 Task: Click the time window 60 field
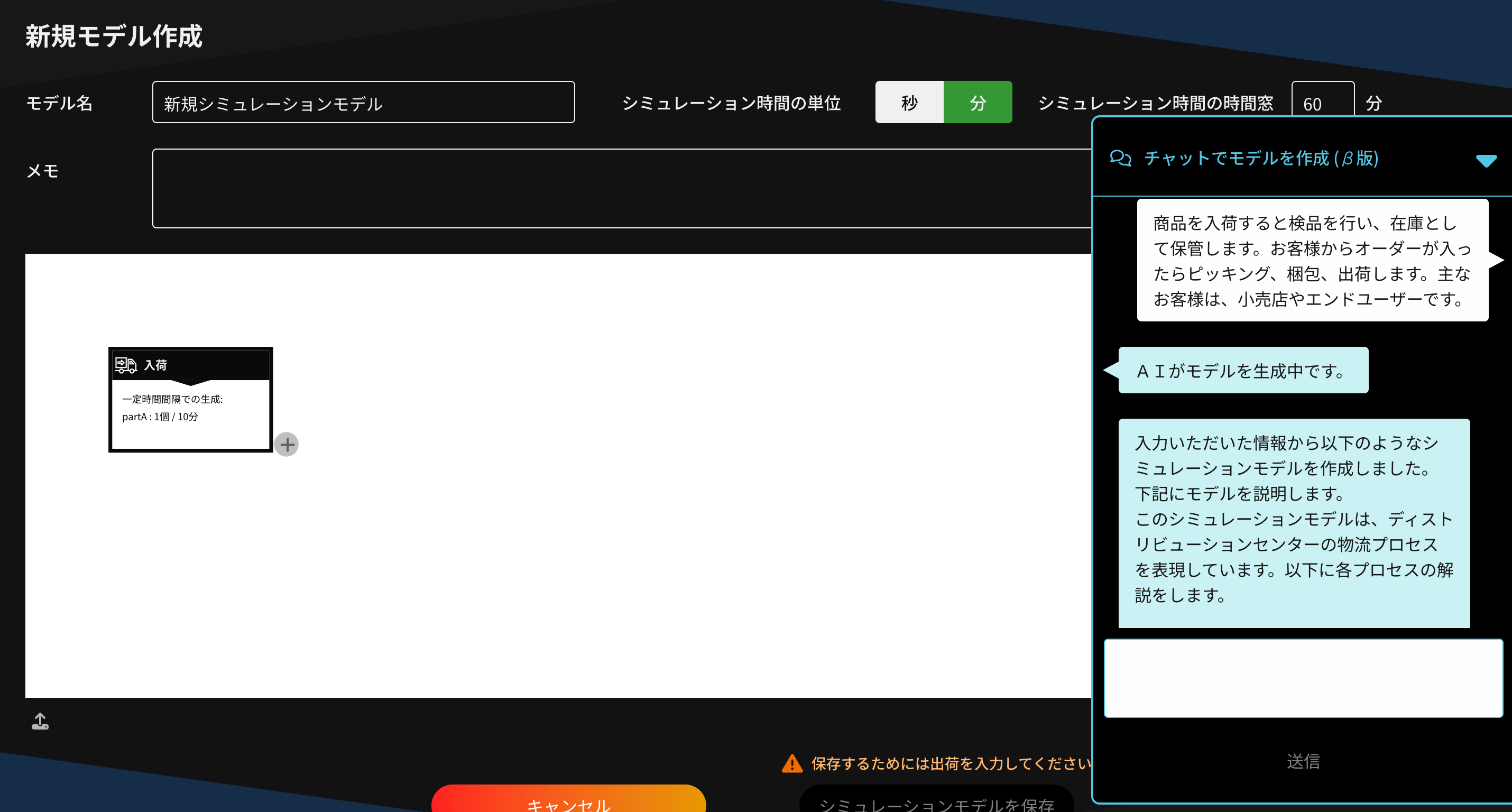(1322, 103)
